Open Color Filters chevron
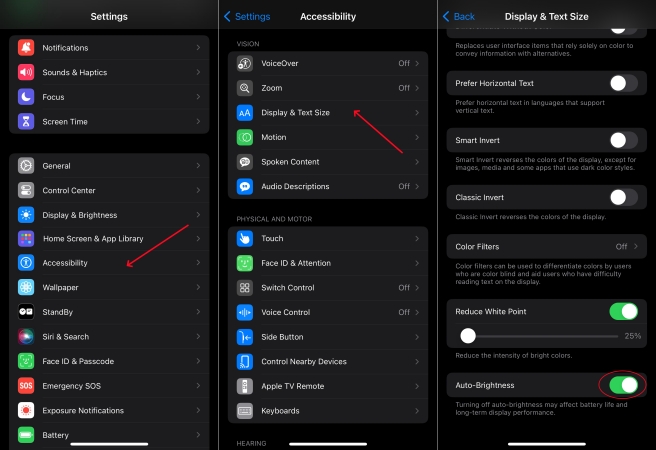Screen dimensions: 656x450 point(636,246)
